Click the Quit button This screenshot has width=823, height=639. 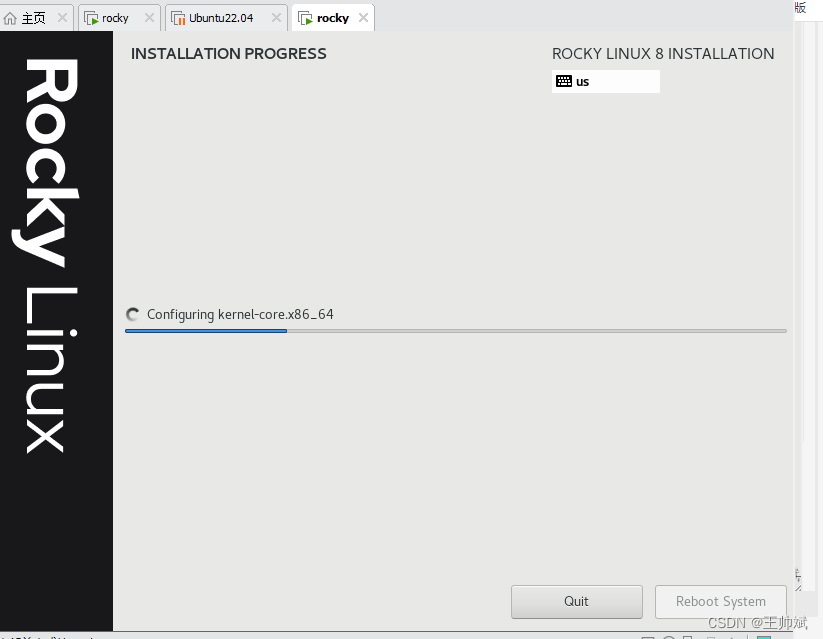[x=576, y=602]
